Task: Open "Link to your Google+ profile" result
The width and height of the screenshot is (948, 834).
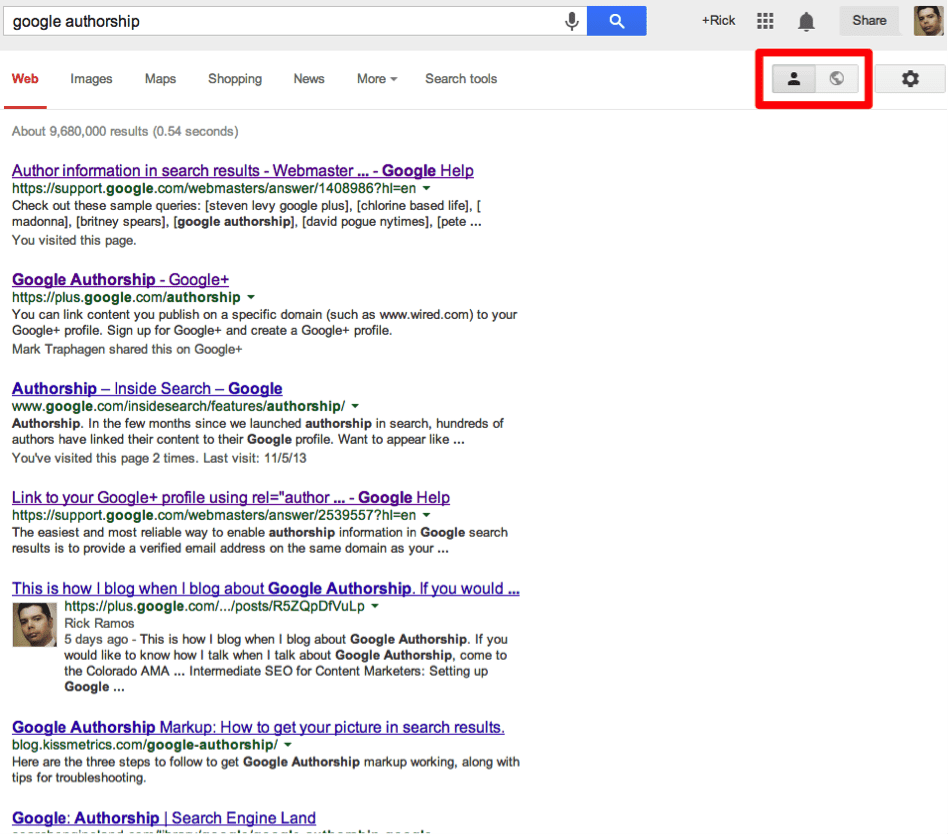Action: (x=231, y=497)
